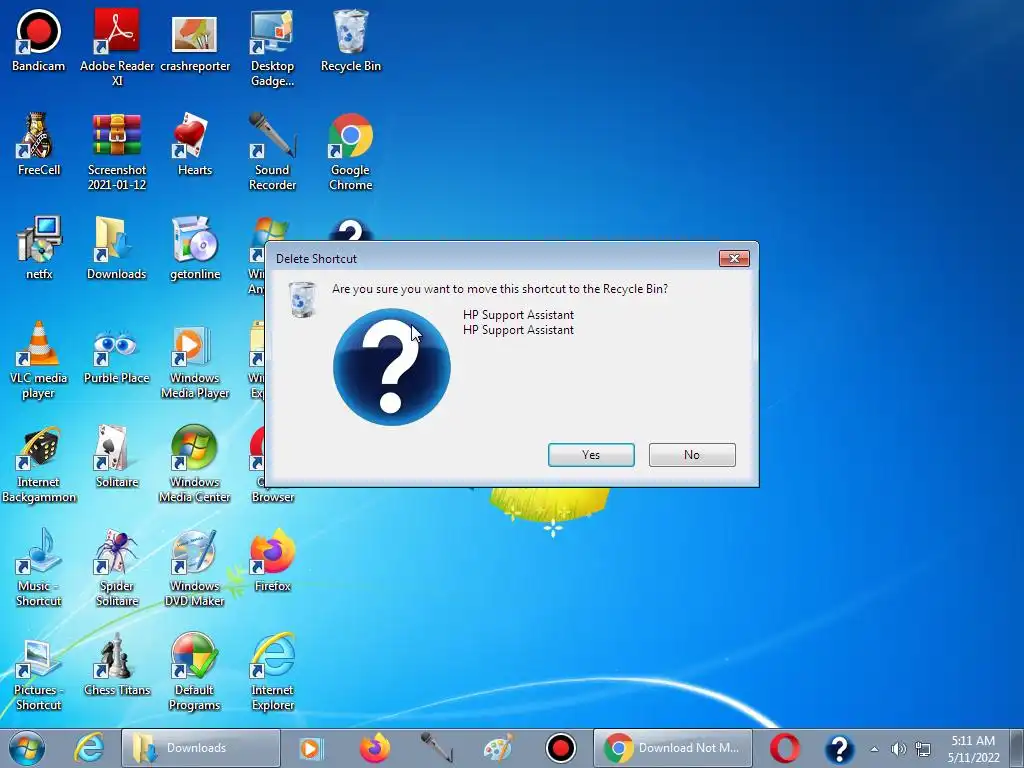Select the Bandicam desktop shortcut

[39, 40]
